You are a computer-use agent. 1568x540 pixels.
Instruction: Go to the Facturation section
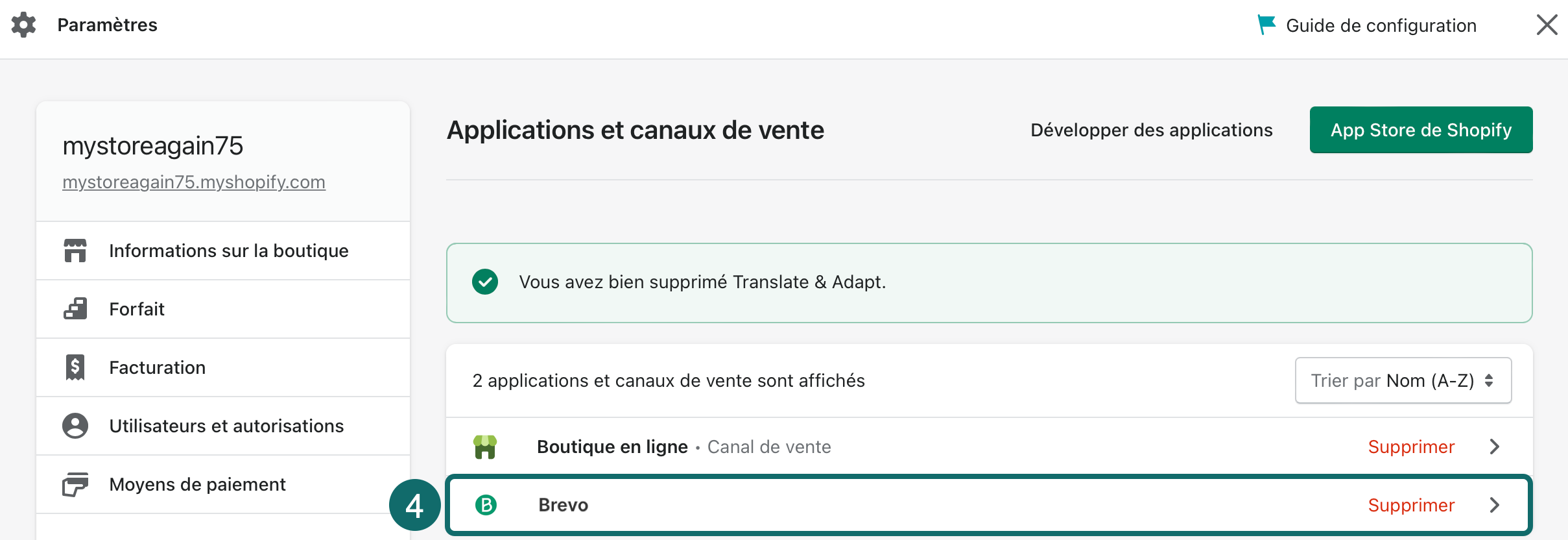pyautogui.click(x=157, y=367)
